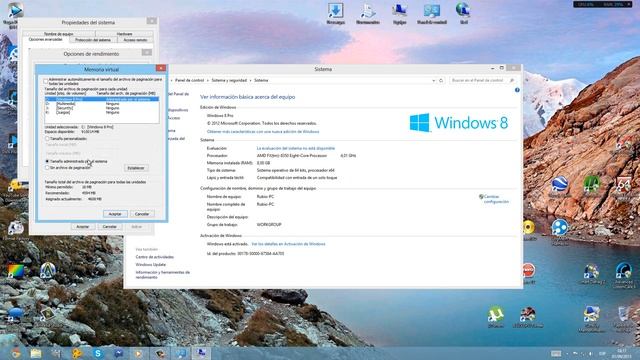Check 'Administrar automáticamente el tamaño' checkbox
The image size is (640, 360).
pos(46,81)
